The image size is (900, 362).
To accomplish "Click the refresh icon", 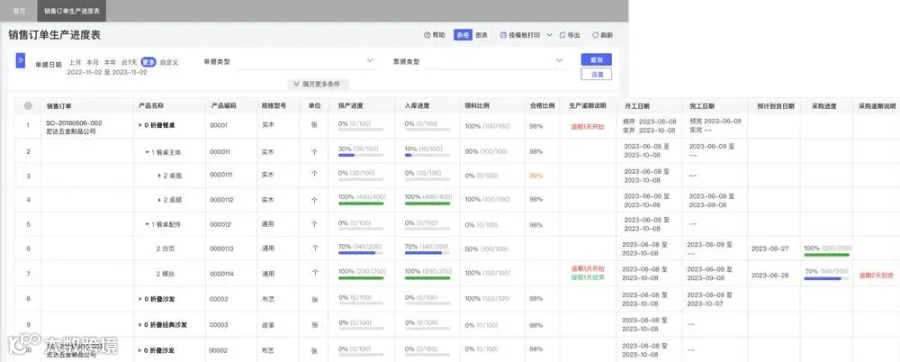I will (595, 35).
